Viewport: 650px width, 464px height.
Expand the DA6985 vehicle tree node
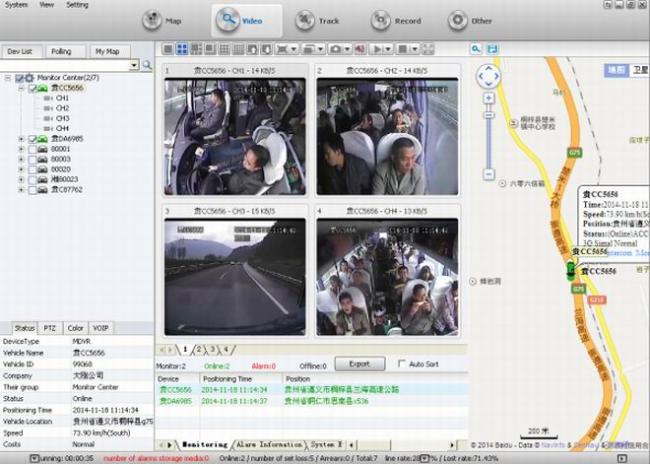pyautogui.click(x=21, y=139)
